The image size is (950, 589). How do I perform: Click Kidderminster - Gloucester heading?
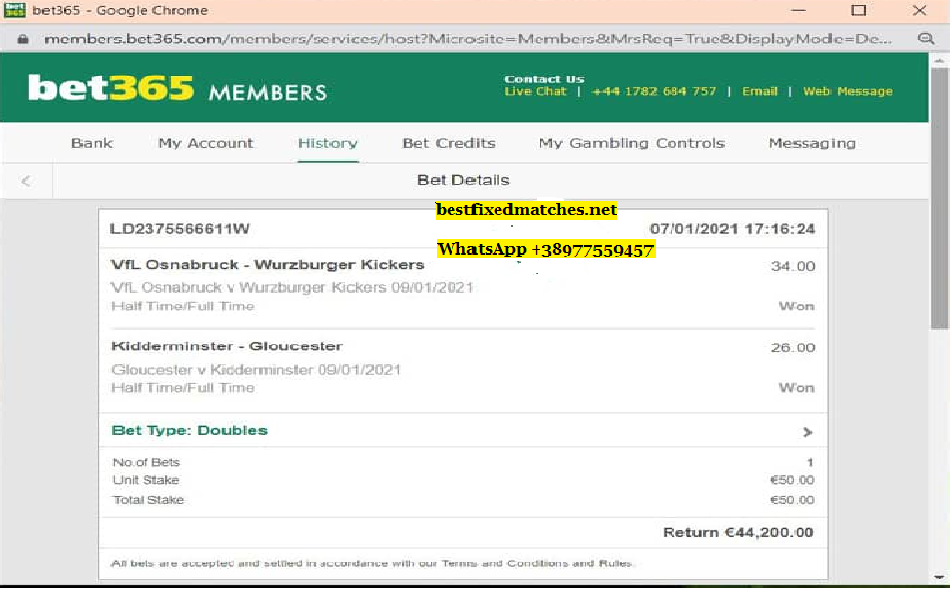click(227, 347)
